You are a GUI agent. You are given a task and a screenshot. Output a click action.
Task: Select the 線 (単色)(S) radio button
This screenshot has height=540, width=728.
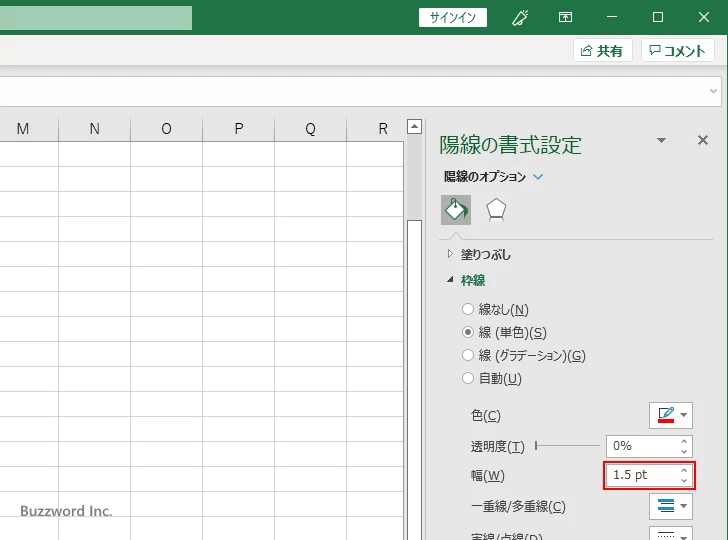pyautogui.click(x=468, y=332)
